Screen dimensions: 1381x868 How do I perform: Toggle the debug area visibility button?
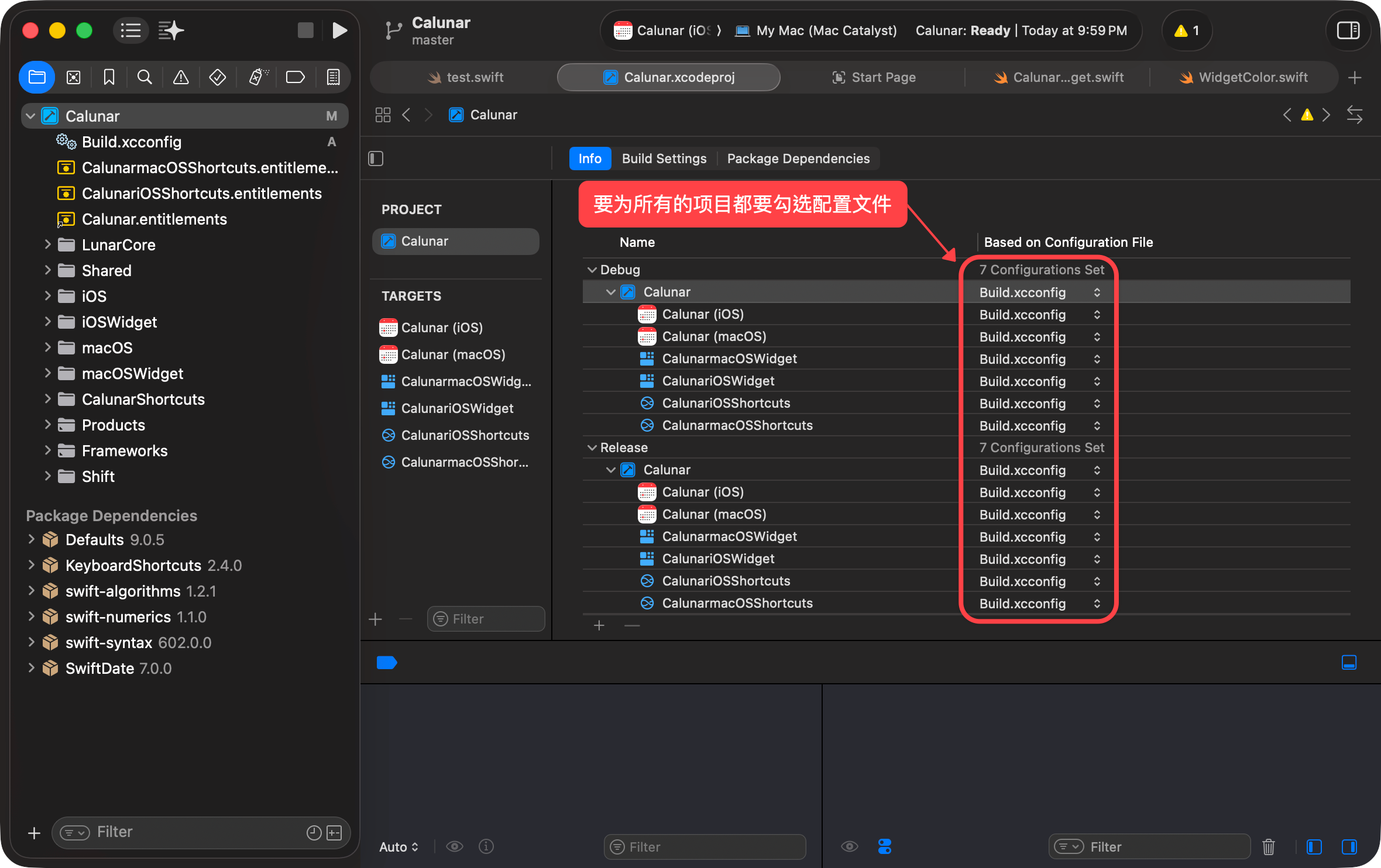[x=1349, y=662]
